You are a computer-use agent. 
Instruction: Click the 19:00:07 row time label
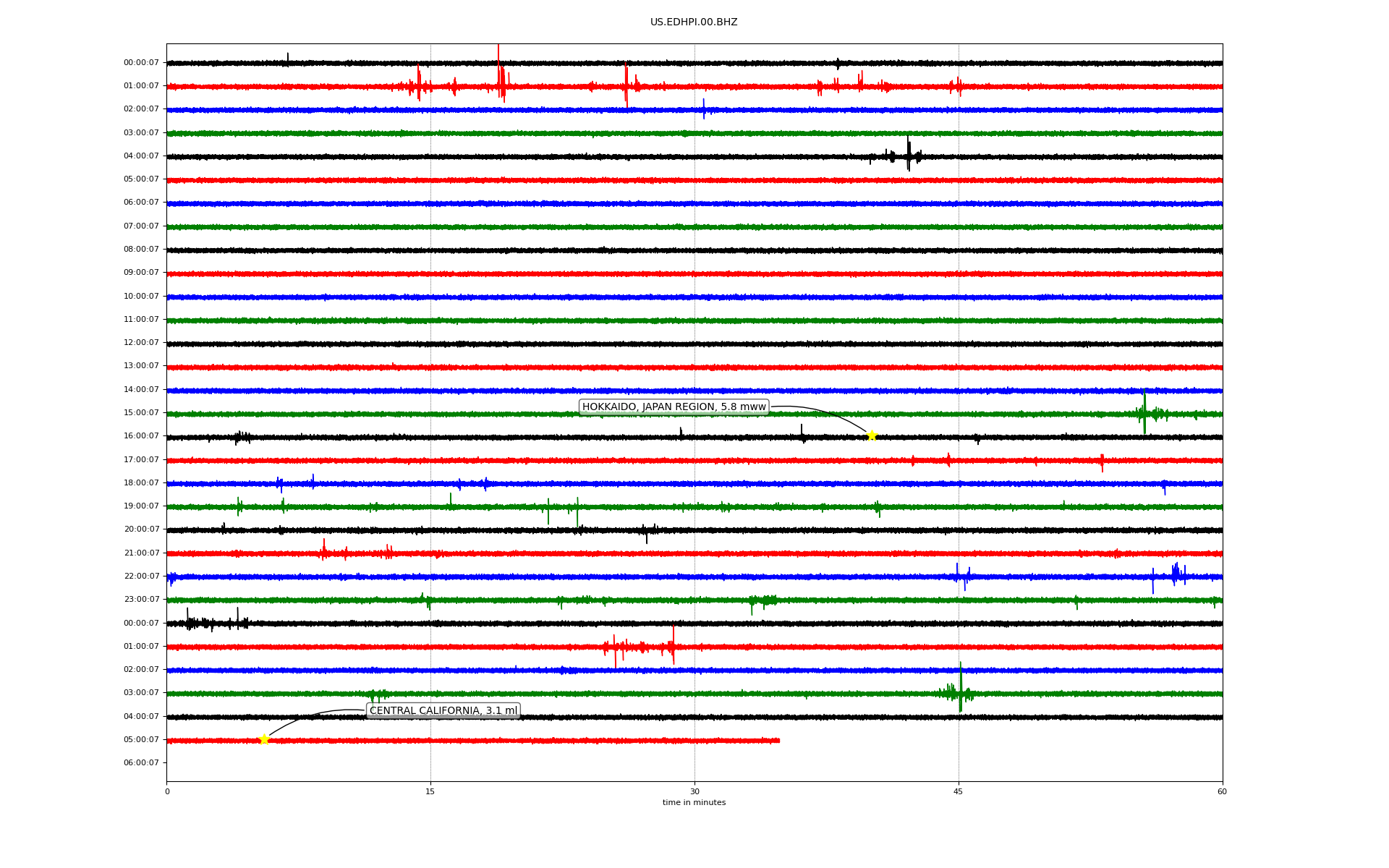(x=141, y=506)
